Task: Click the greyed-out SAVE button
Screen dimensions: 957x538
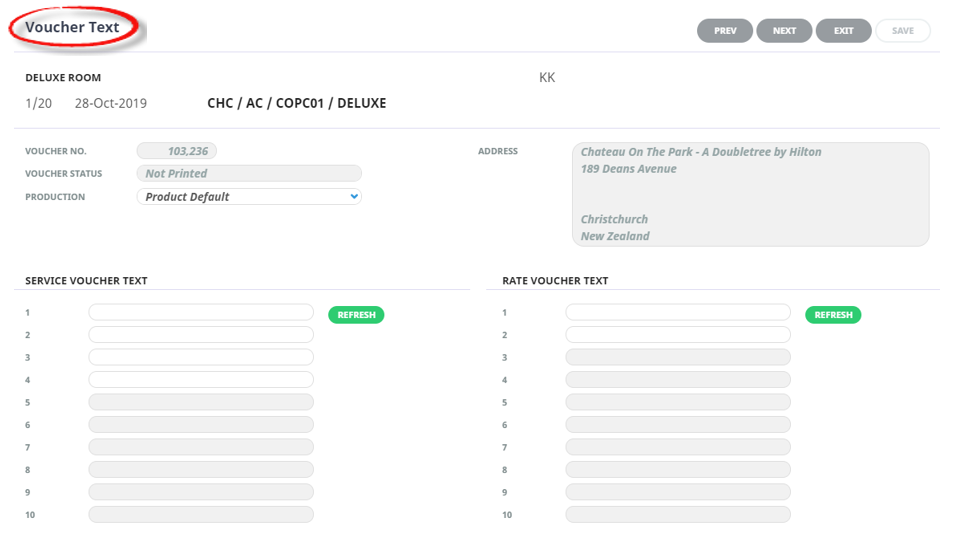Action: click(x=902, y=31)
